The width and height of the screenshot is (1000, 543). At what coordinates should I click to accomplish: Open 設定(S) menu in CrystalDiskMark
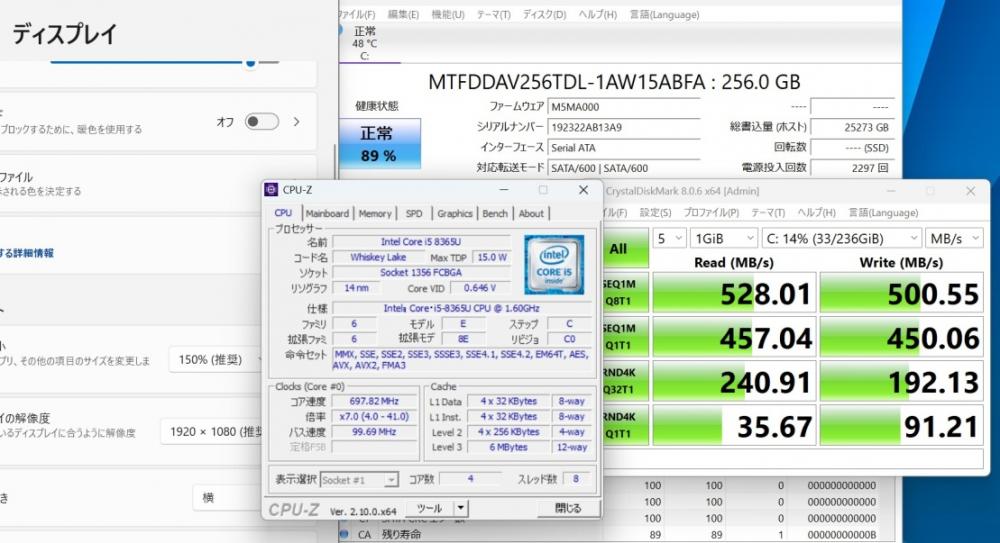pos(655,212)
